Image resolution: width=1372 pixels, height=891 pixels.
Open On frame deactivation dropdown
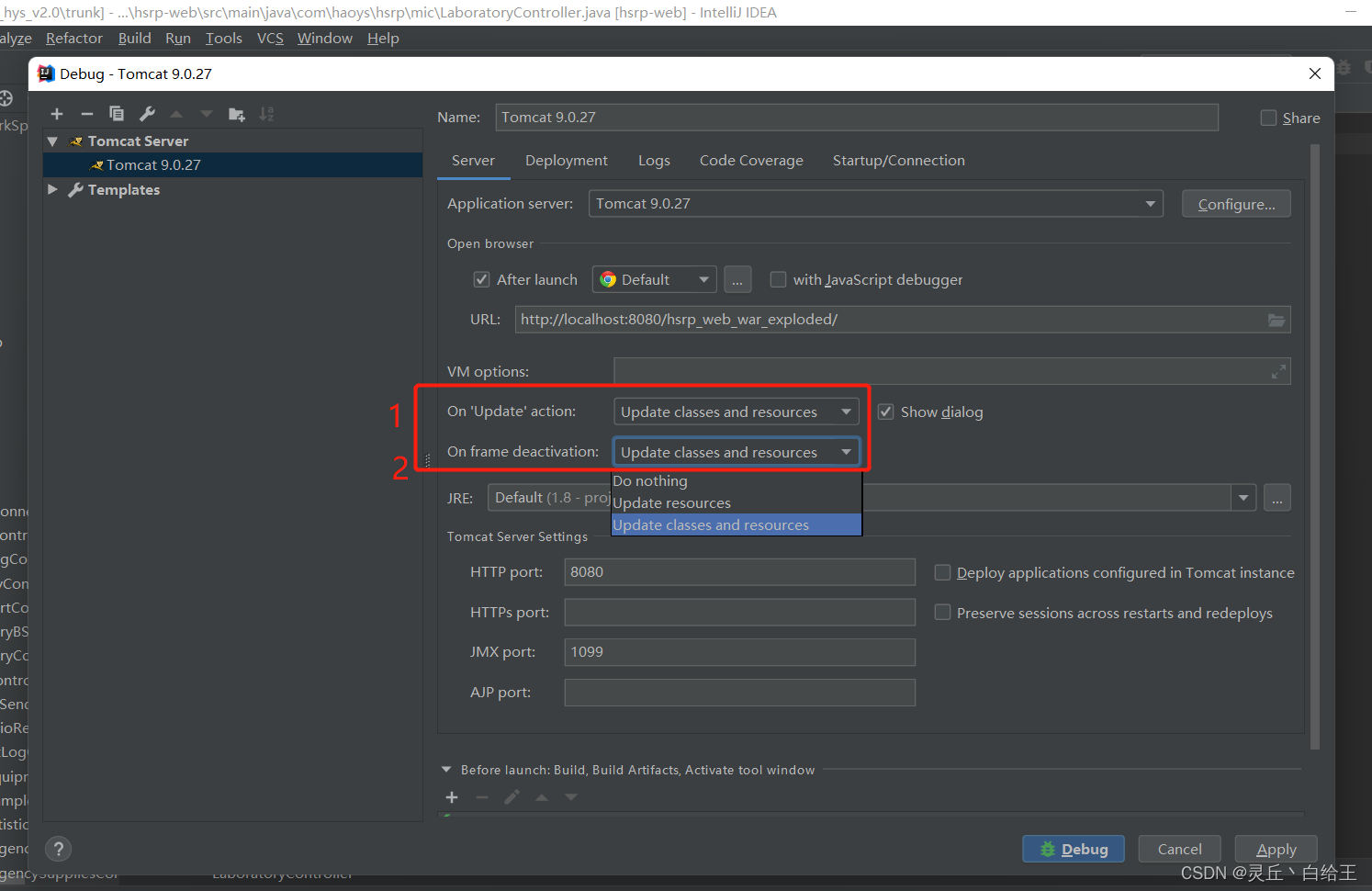(x=737, y=452)
